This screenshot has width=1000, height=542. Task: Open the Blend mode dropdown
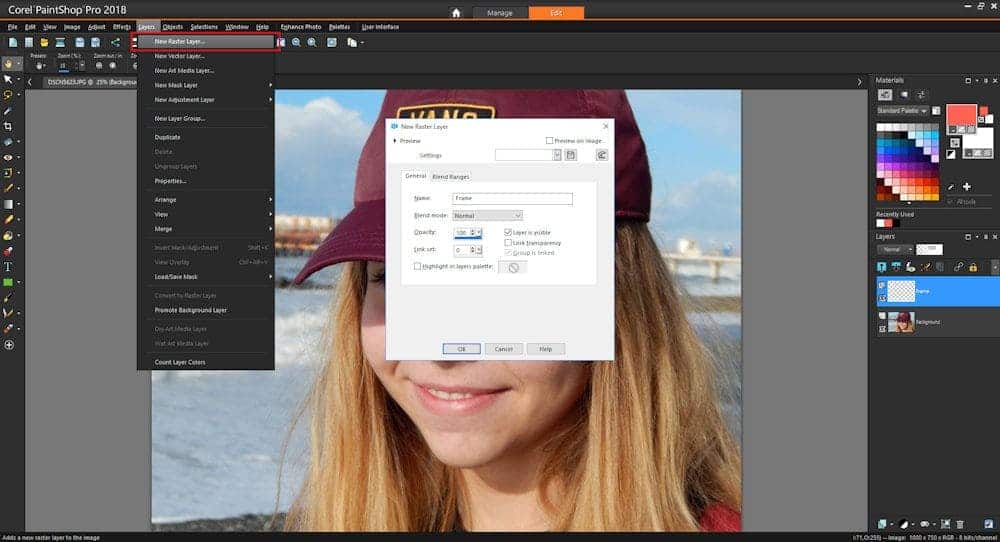point(487,215)
